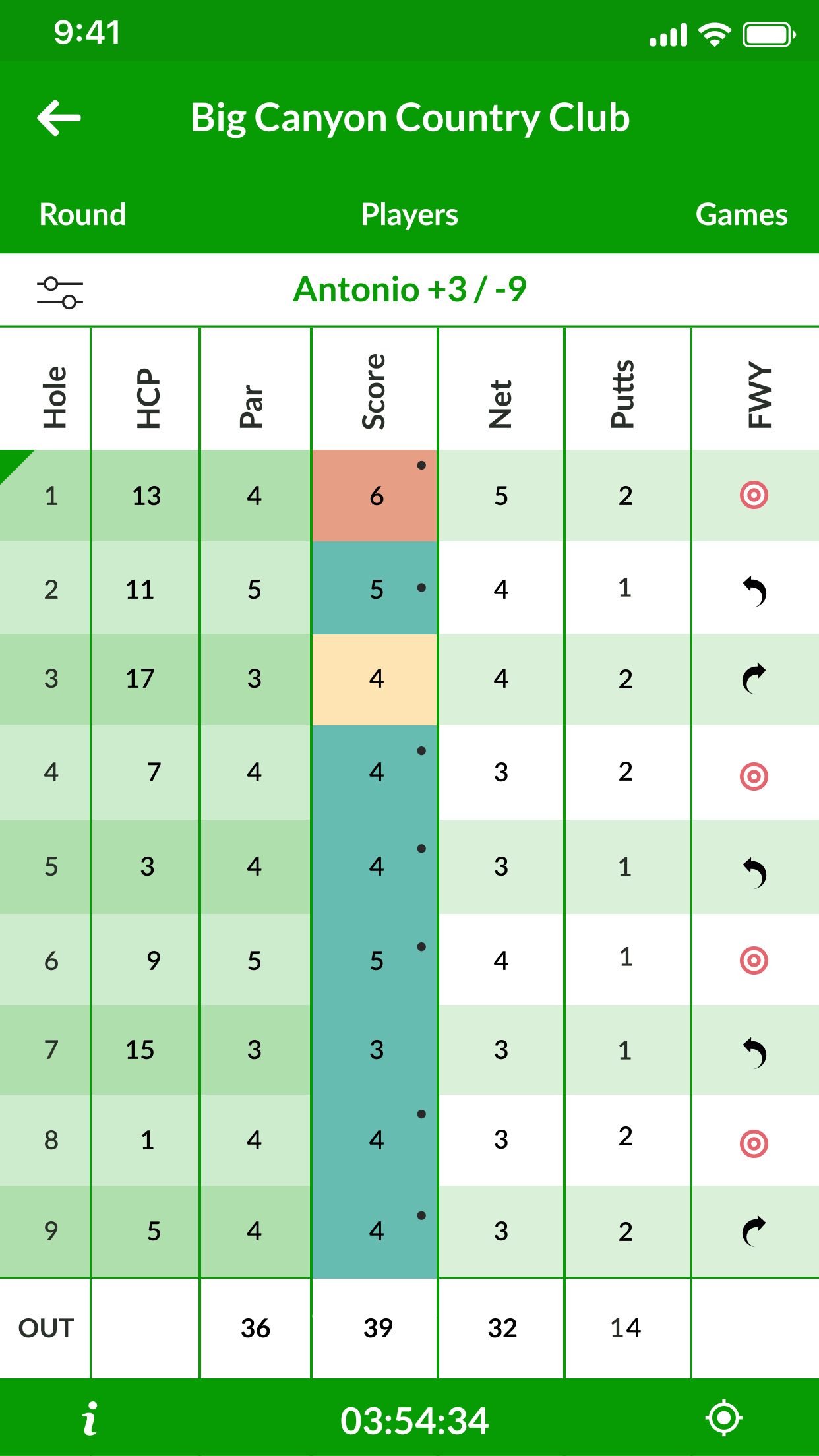Select fairway hit target icon on hole 1

(754, 495)
